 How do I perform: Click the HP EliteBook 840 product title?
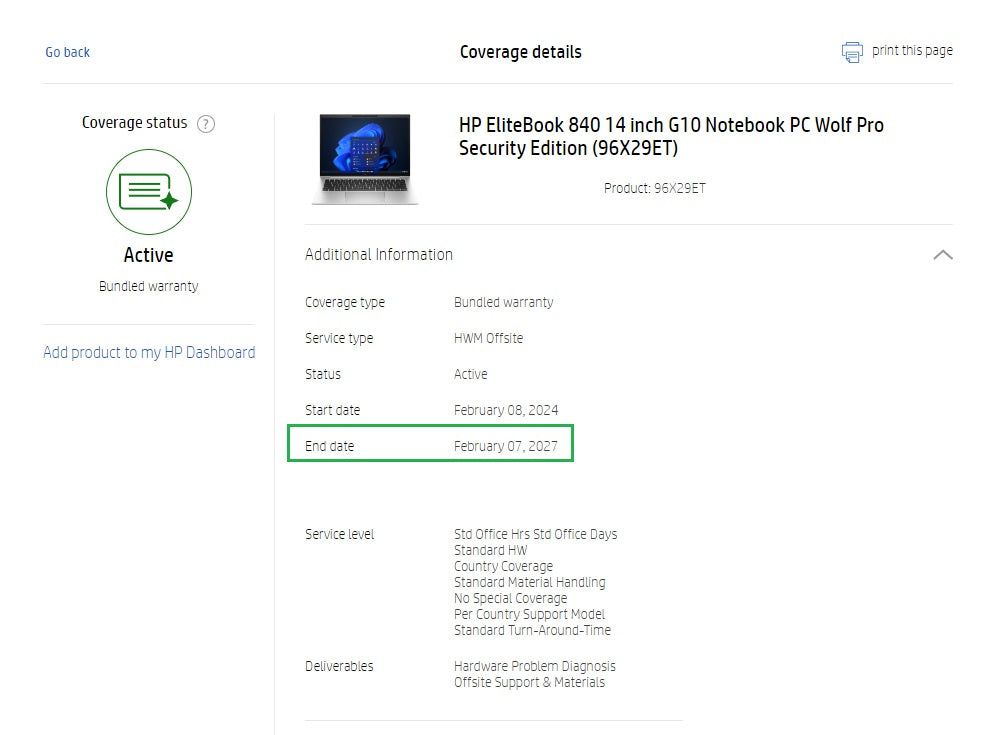(671, 136)
